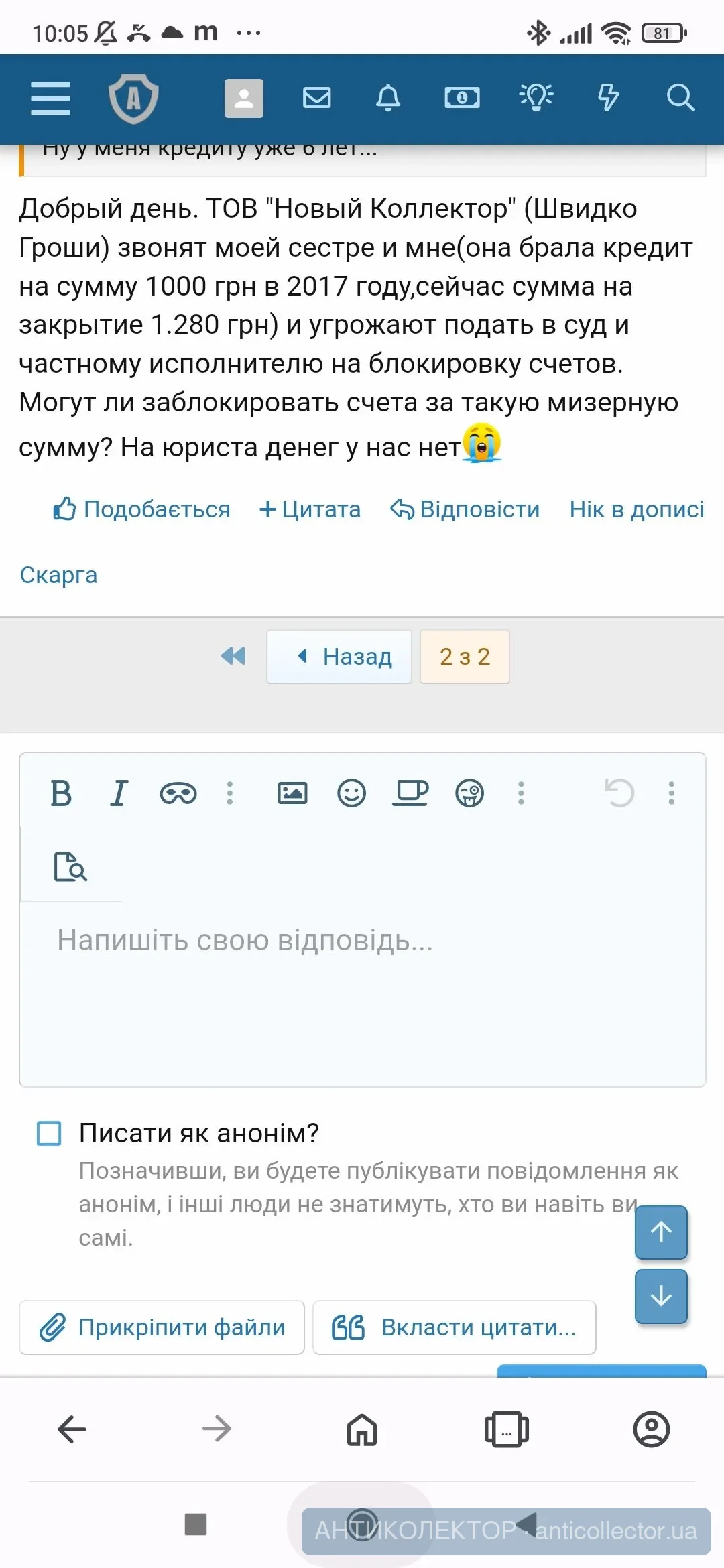
Task: Expand more formatting options after spoiler icon
Action: point(230,793)
